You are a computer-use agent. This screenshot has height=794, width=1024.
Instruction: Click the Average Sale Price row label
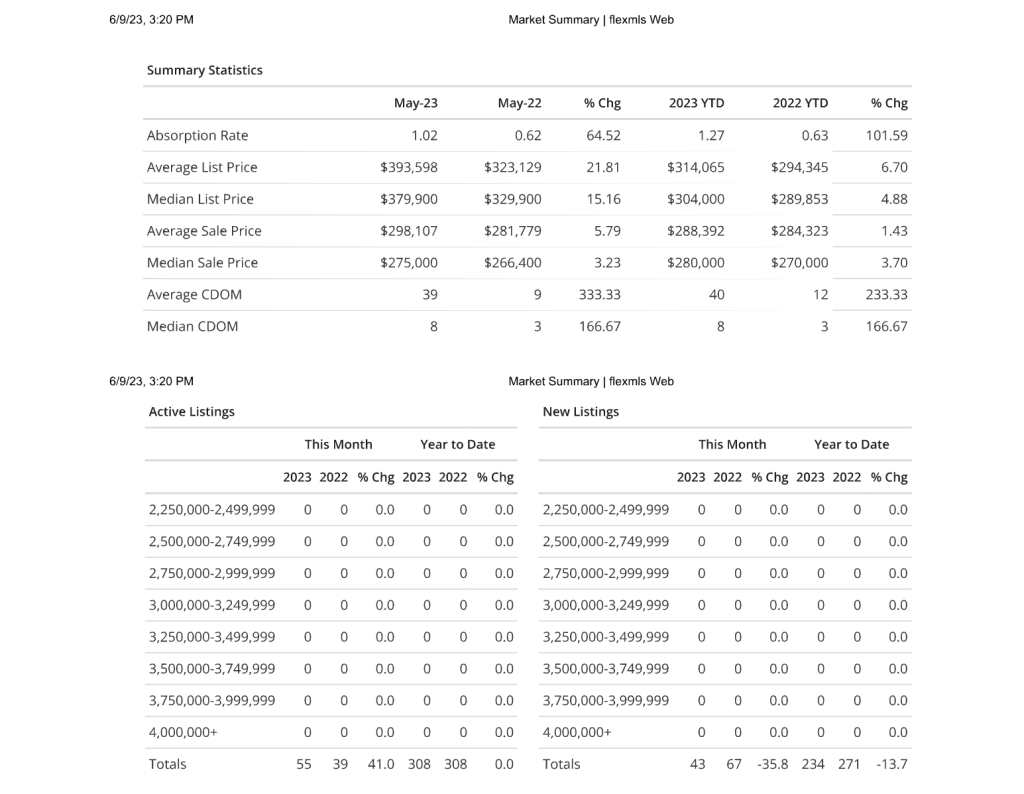[204, 231]
